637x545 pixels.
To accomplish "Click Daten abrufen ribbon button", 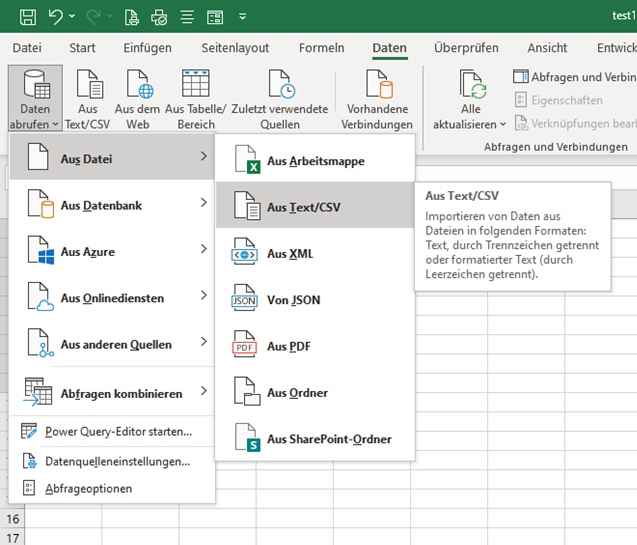I will click(x=35, y=98).
